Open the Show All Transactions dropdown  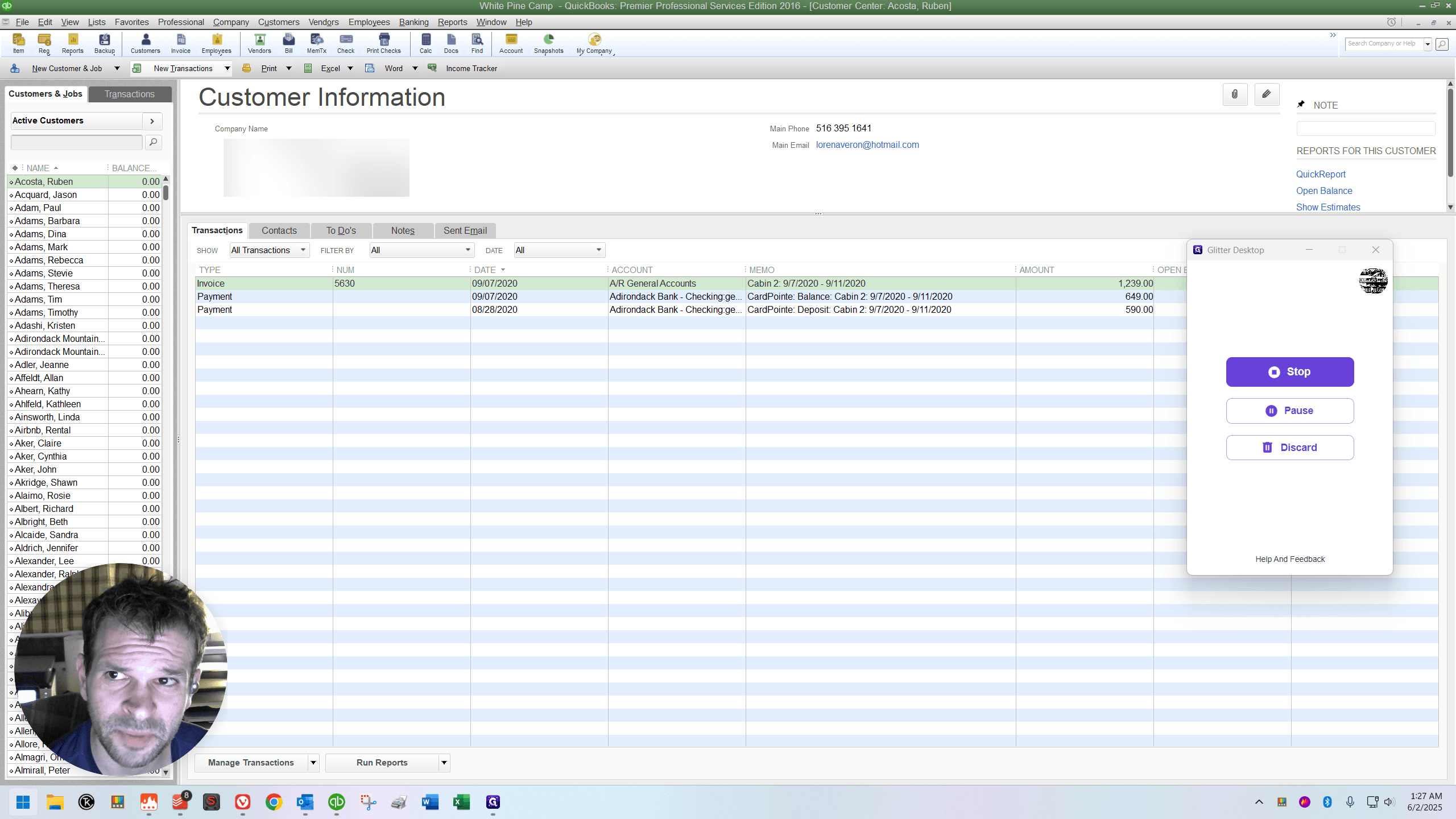(270, 250)
